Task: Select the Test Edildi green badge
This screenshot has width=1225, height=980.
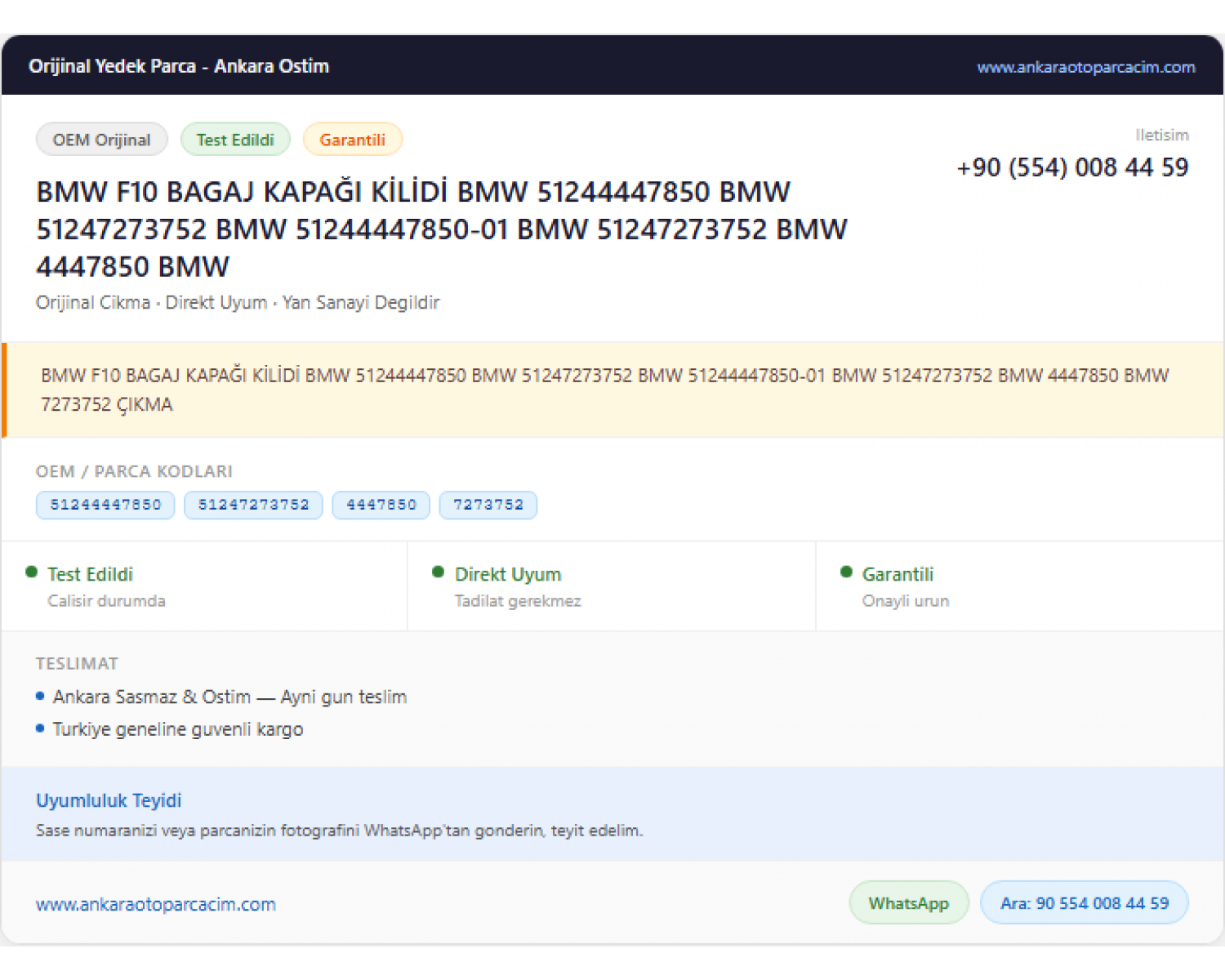Action: click(x=235, y=140)
